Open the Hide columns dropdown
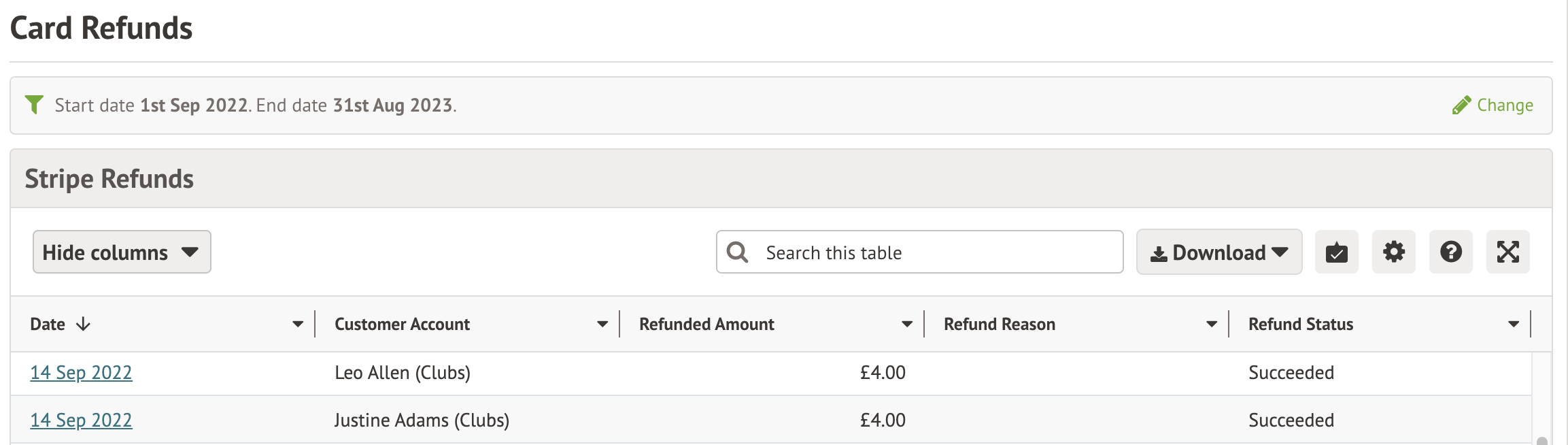 (122, 252)
